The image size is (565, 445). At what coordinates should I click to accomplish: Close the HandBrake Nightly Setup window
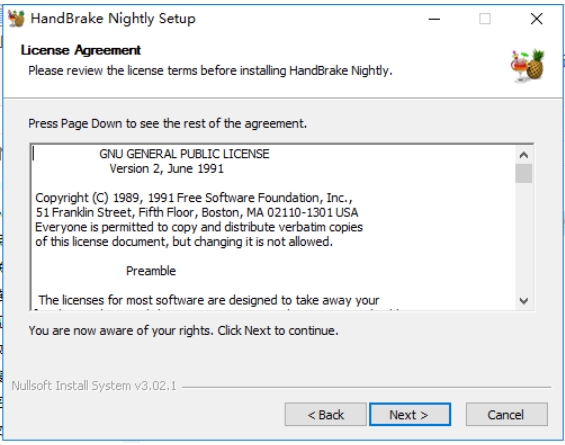click(537, 19)
